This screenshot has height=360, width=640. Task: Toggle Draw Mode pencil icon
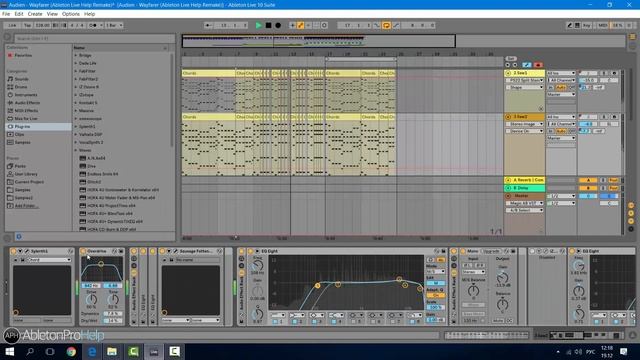tap(569, 25)
